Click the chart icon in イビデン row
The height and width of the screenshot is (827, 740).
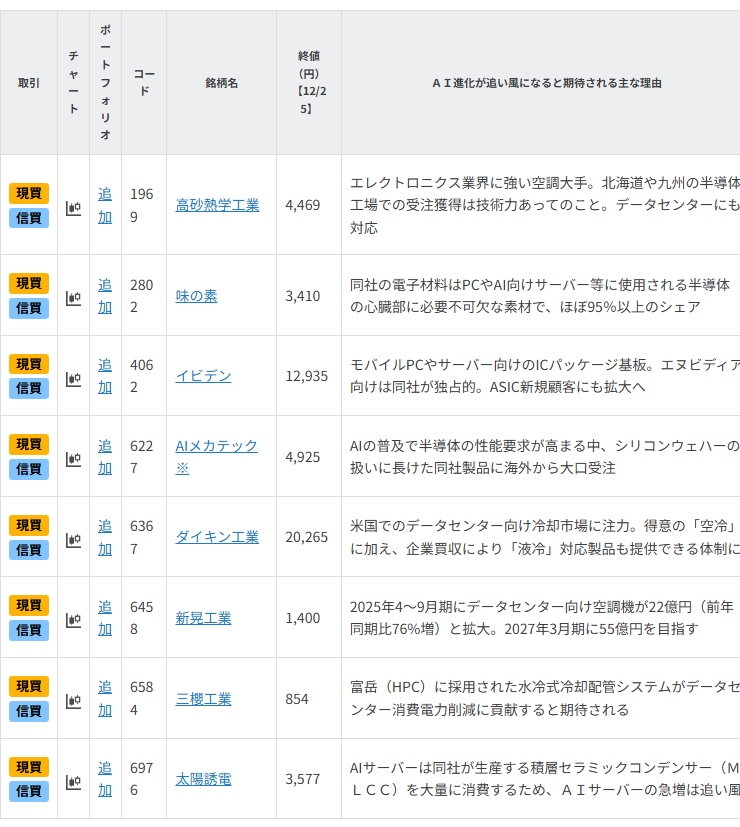[x=73, y=378]
